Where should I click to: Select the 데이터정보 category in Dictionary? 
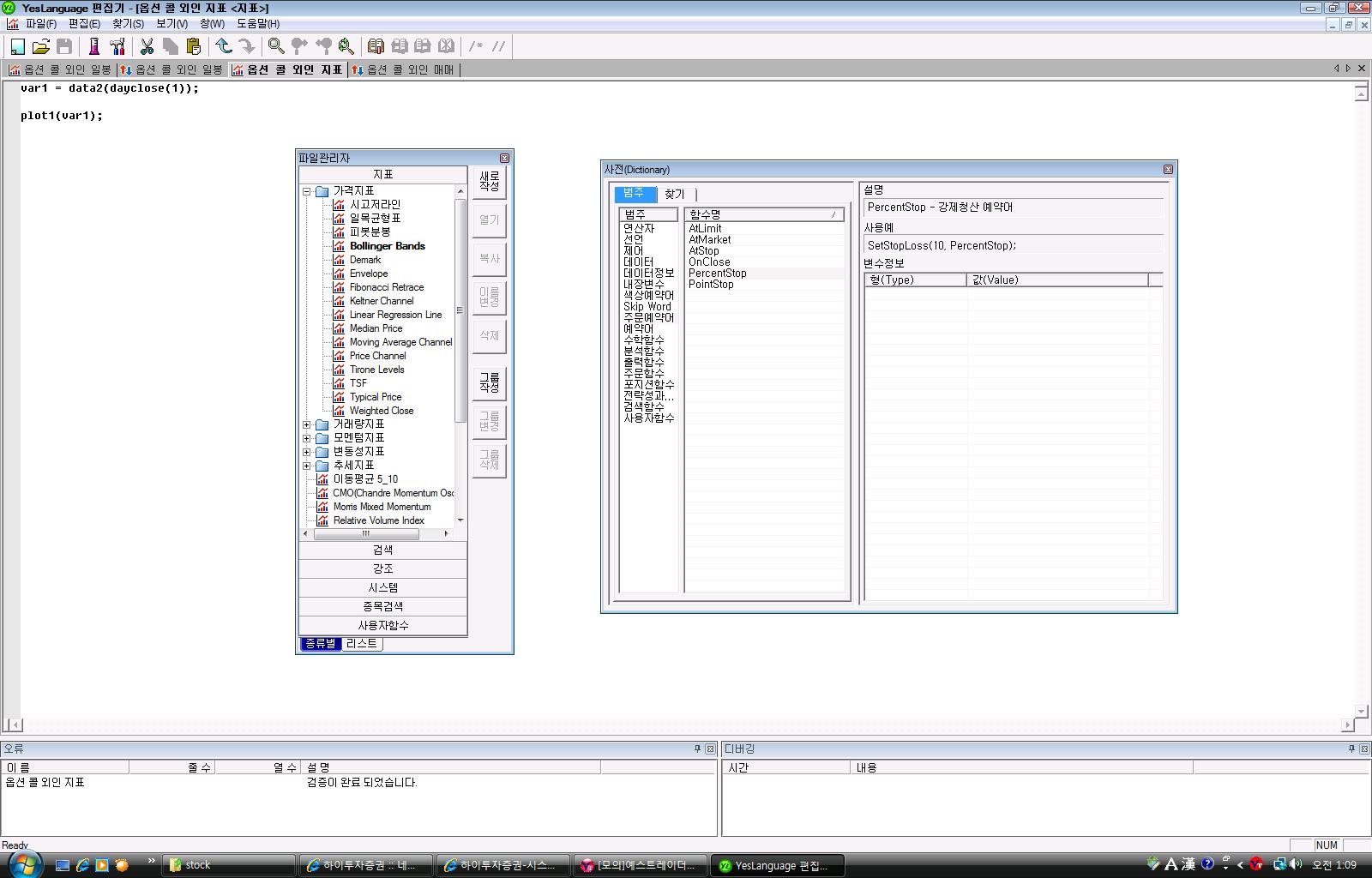tap(648, 274)
